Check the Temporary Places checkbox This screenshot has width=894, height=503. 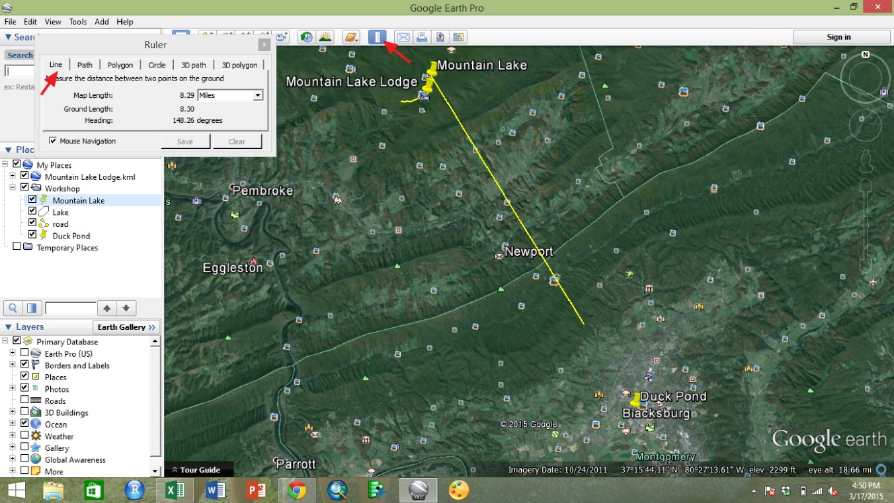(x=17, y=246)
